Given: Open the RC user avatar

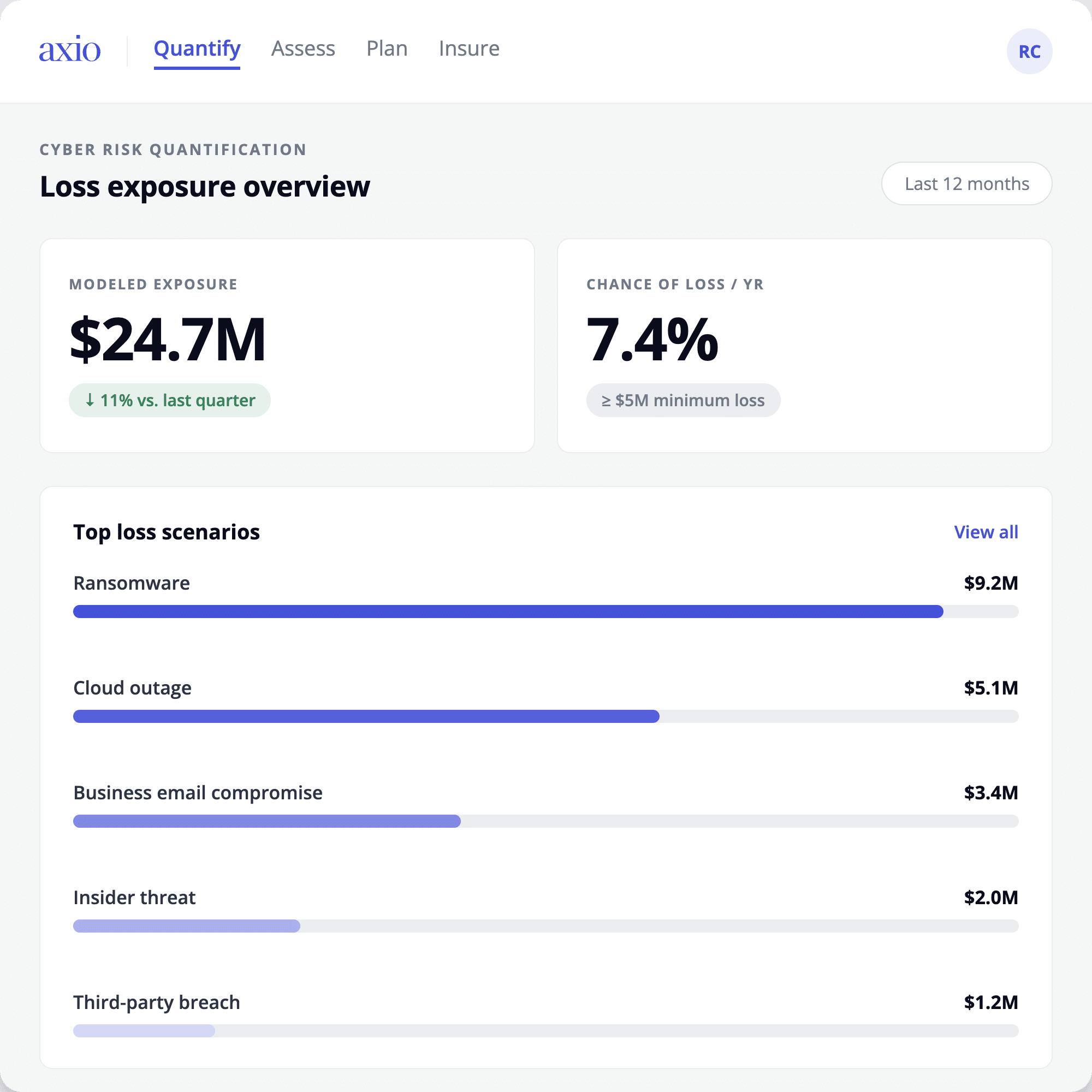Looking at the screenshot, I should point(1029,51).
